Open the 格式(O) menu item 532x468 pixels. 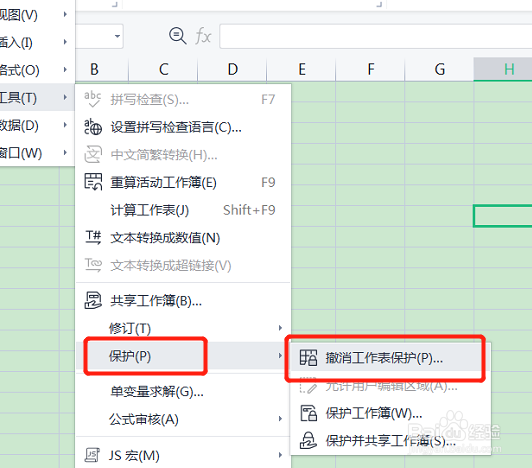pyautogui.click(x=37, y=70)
